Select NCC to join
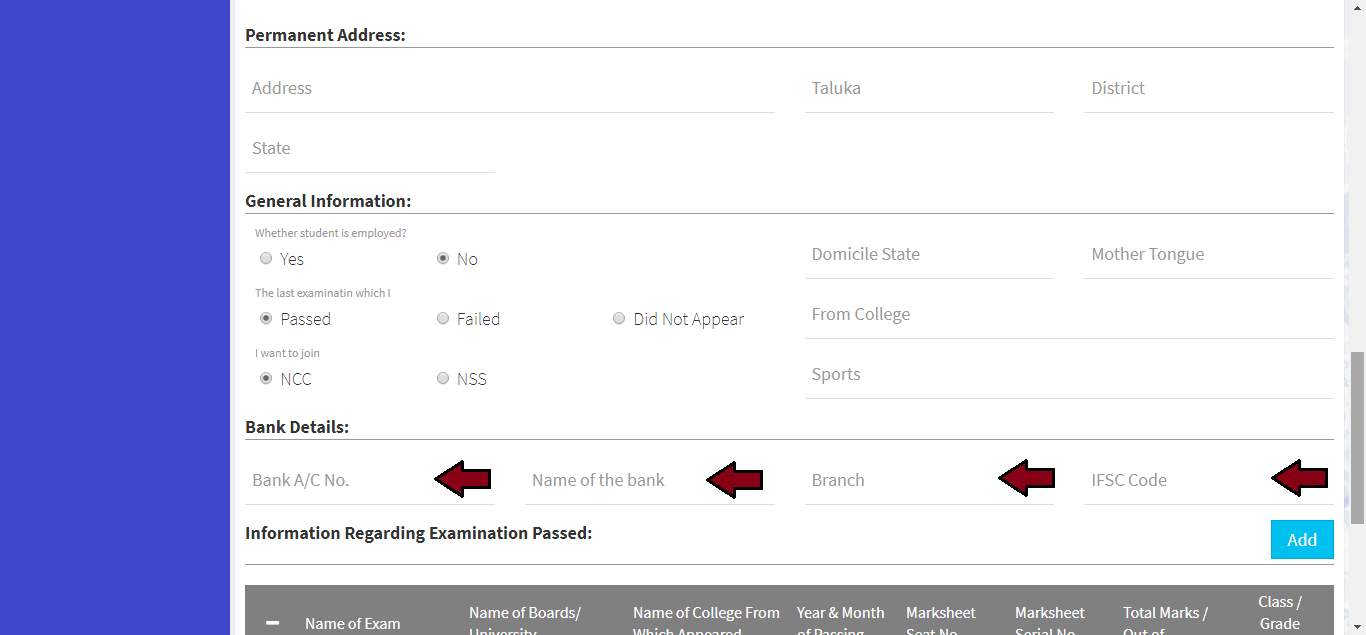The width and height of the screenshot is (1366, 635). (x=266, y=379)
